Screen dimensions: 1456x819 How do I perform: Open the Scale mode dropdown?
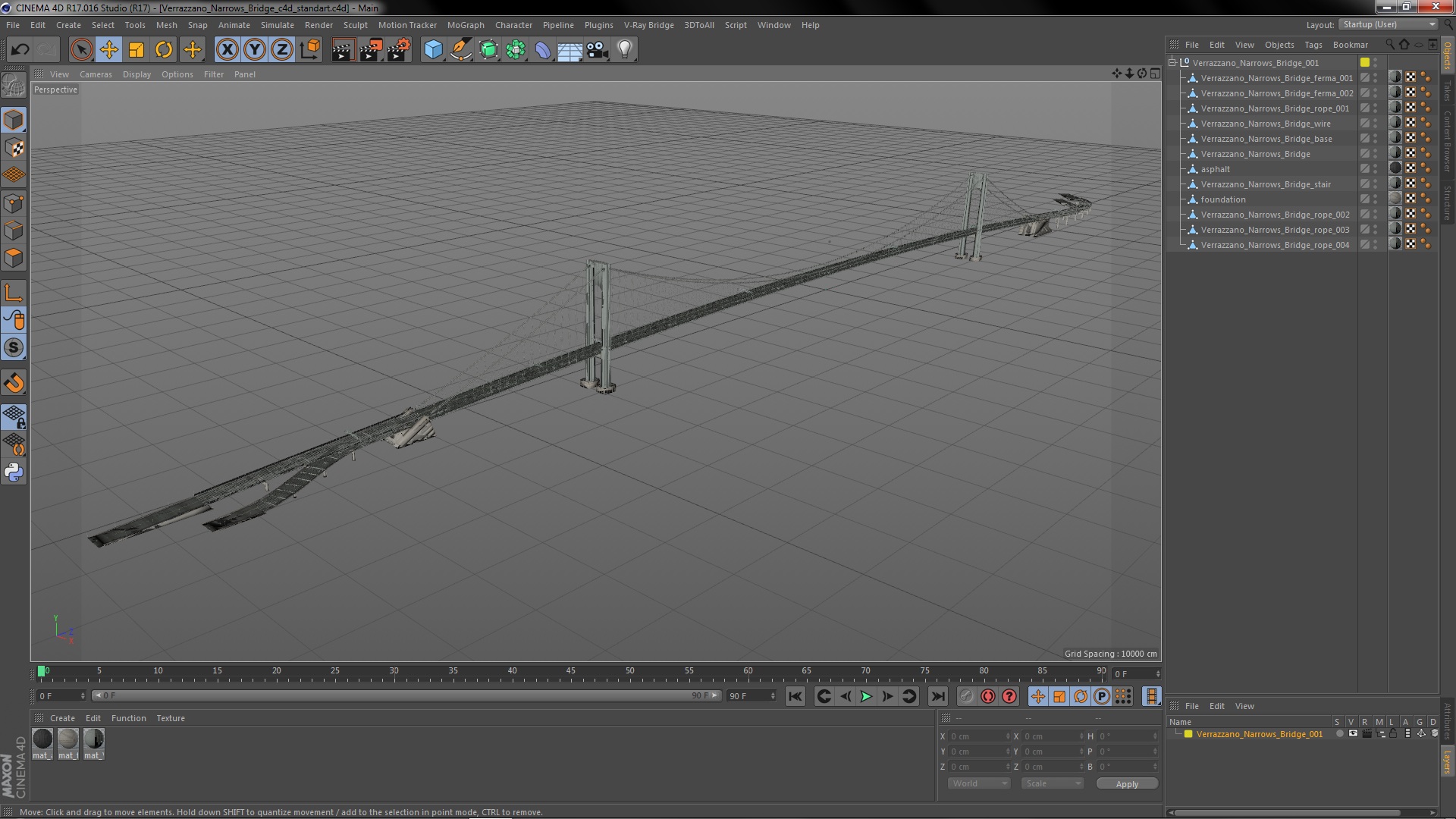click(1052, 783)
